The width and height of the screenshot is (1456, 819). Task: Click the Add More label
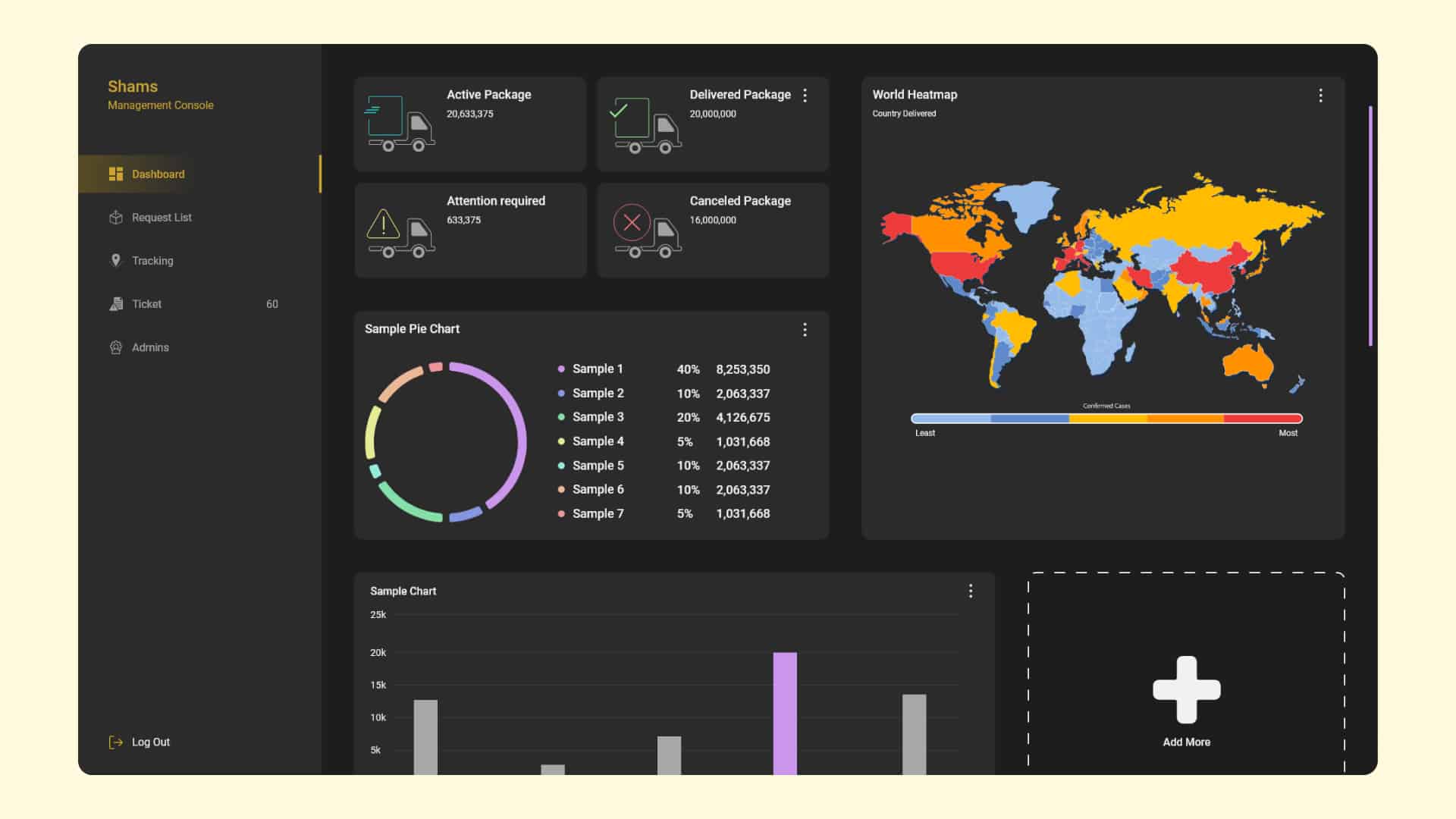pyautogui.click(x=1186, y=742)
